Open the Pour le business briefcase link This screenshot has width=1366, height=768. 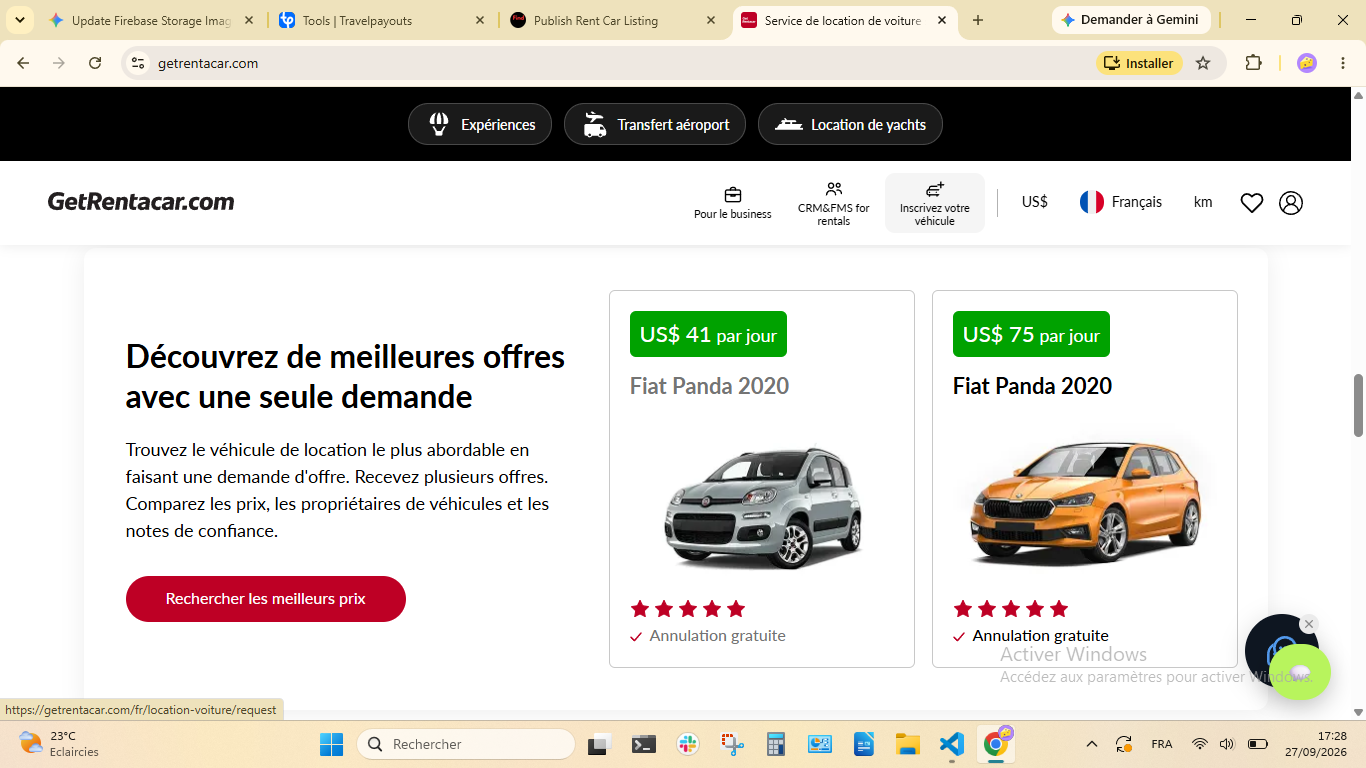coord(733,203)
